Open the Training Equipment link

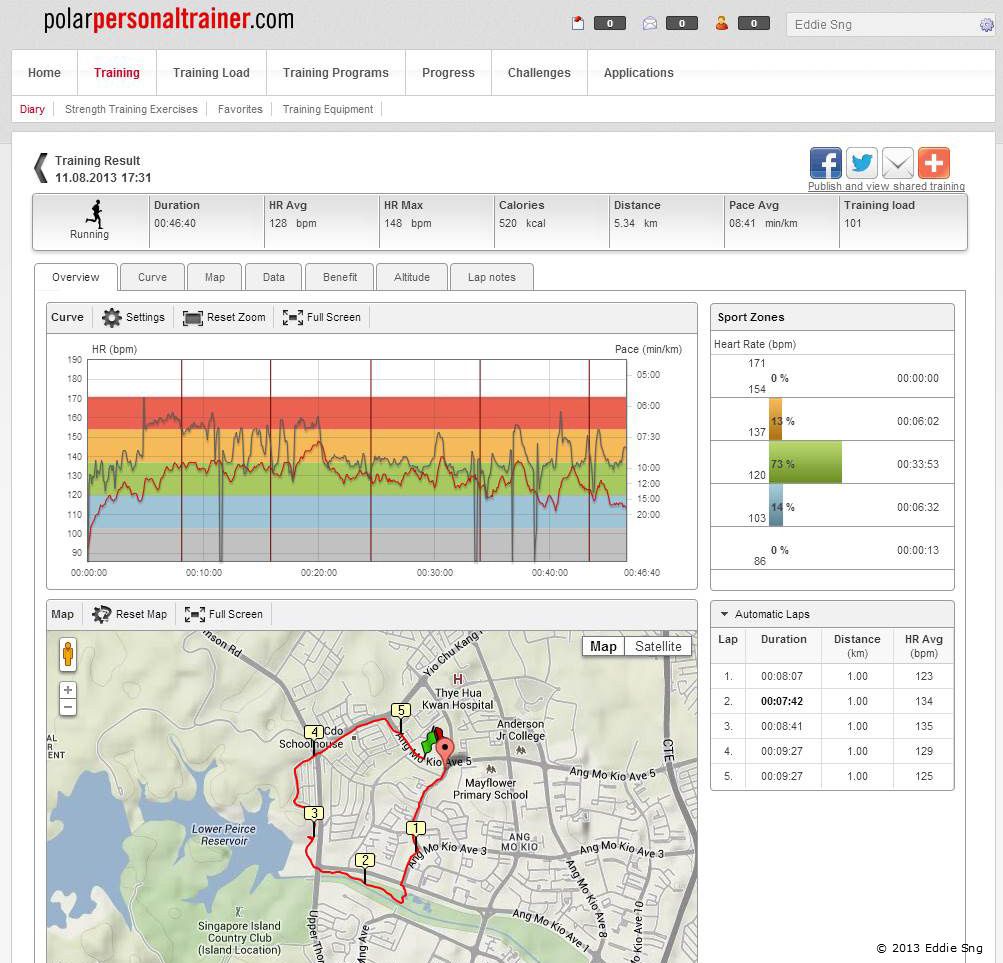(x=328, y=109)
